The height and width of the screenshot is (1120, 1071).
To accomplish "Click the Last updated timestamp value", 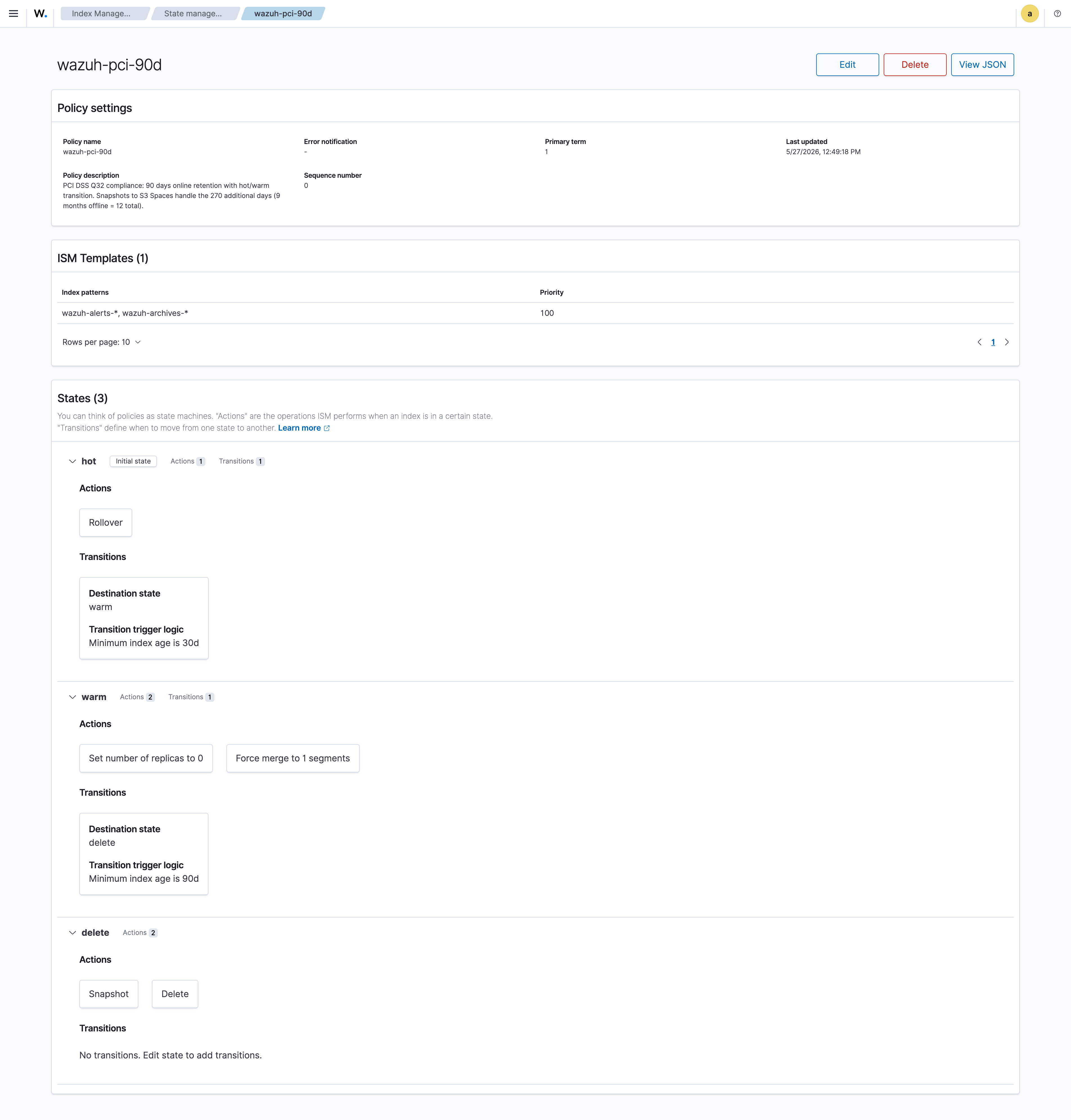I will (x=823, y=152).
